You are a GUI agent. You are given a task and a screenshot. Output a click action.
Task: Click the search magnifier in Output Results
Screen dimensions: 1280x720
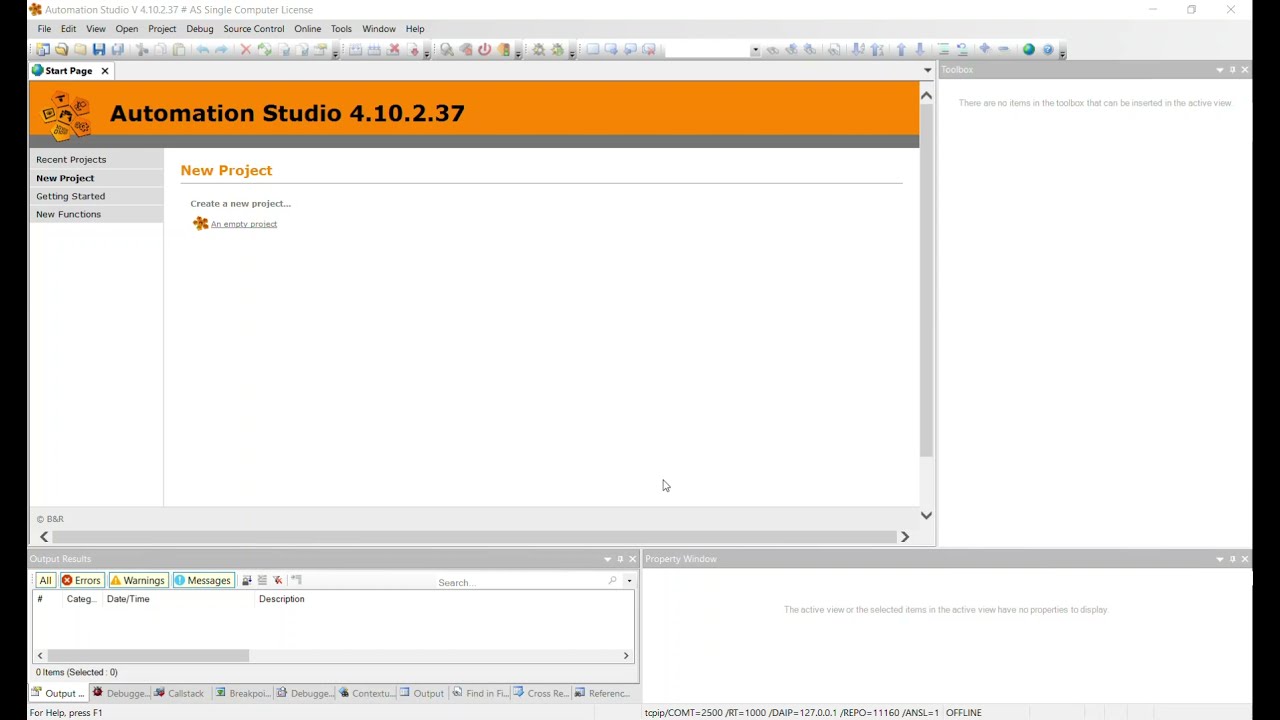[612, 581]
